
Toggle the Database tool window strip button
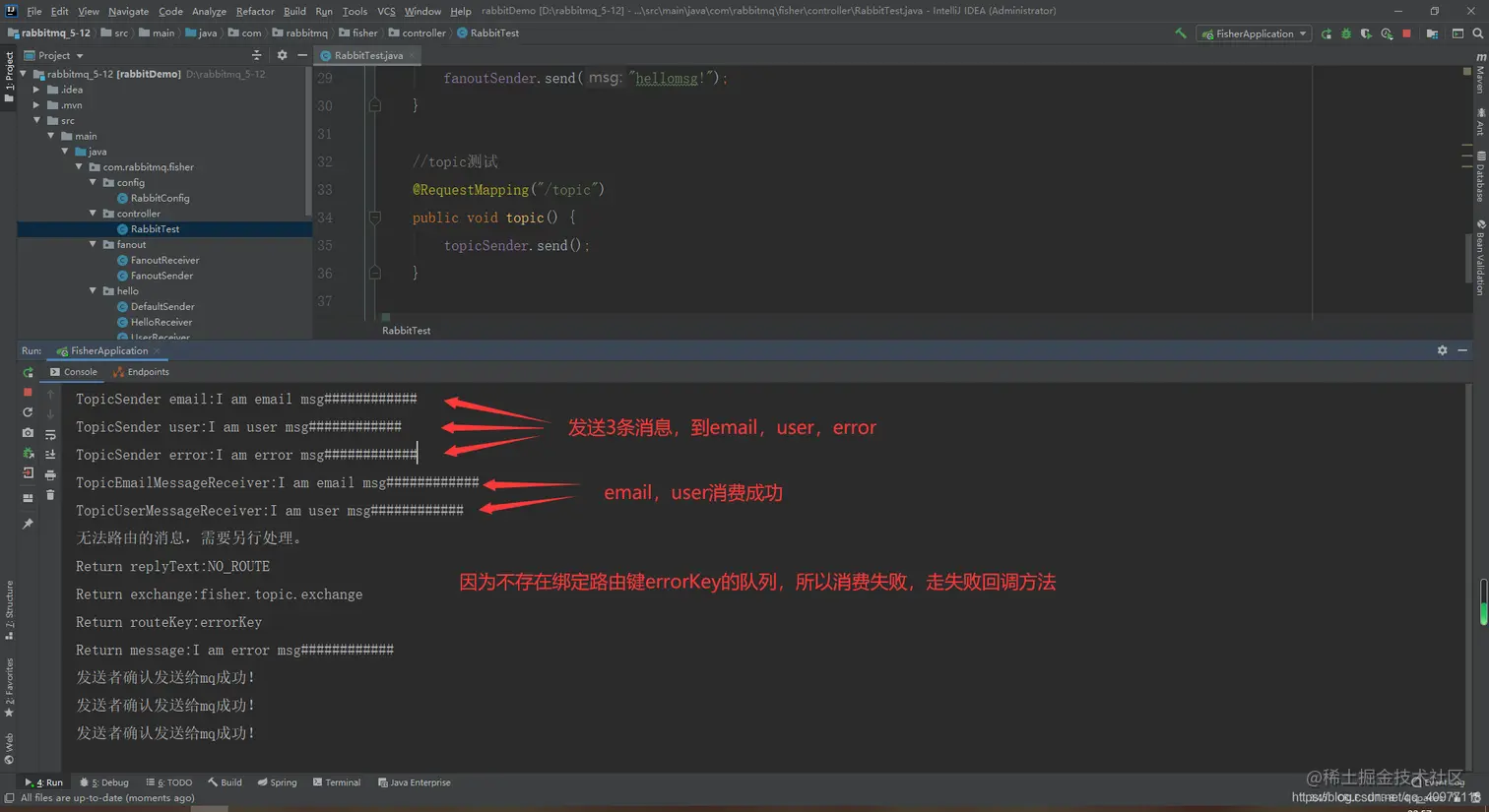1480,177
